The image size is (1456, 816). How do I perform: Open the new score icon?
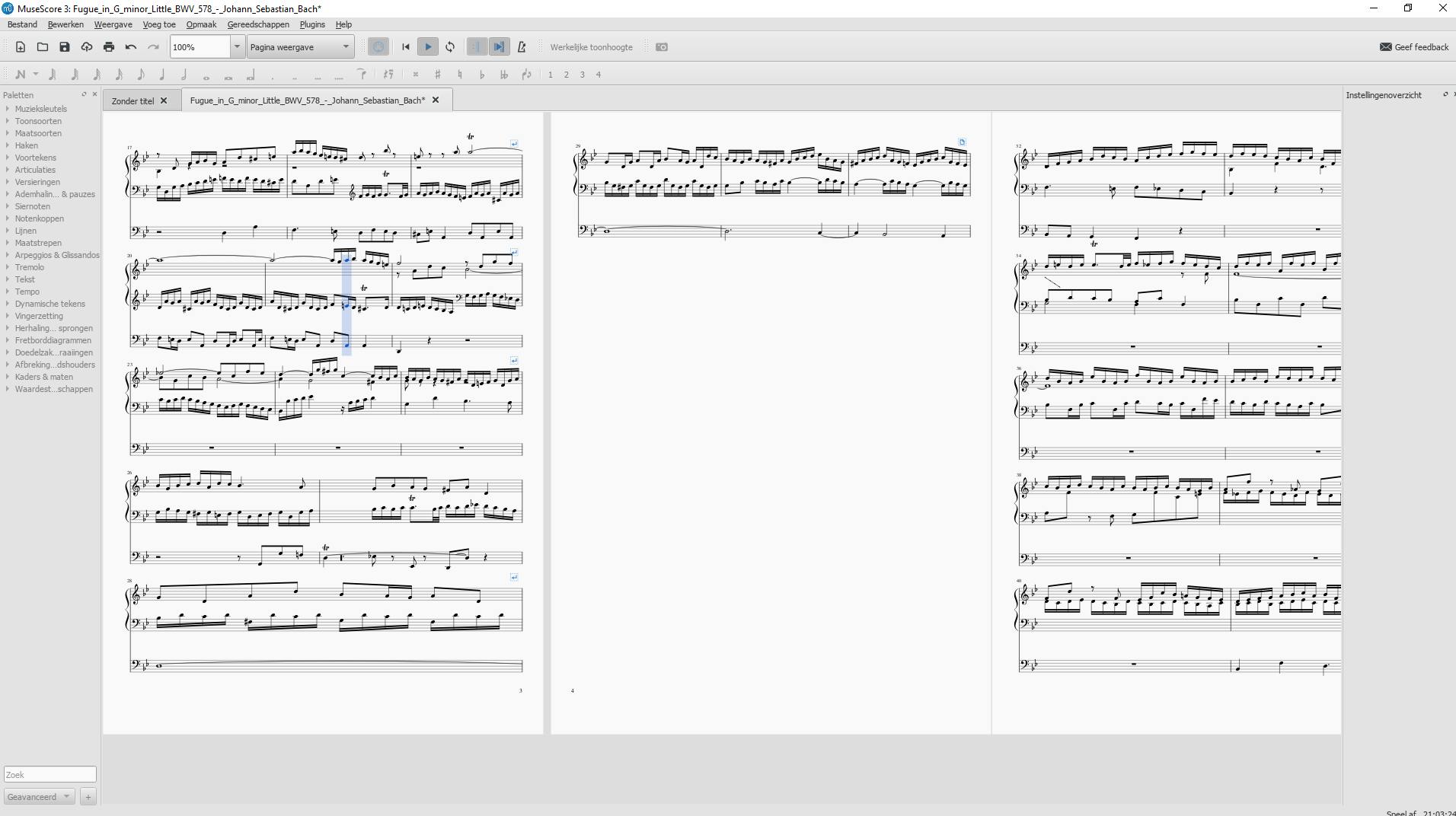tap(21, 47)
